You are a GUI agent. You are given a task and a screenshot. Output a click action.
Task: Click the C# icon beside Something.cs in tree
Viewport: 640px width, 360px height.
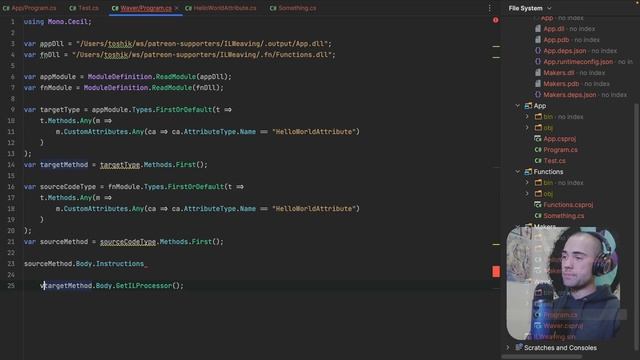coord(538,216)
